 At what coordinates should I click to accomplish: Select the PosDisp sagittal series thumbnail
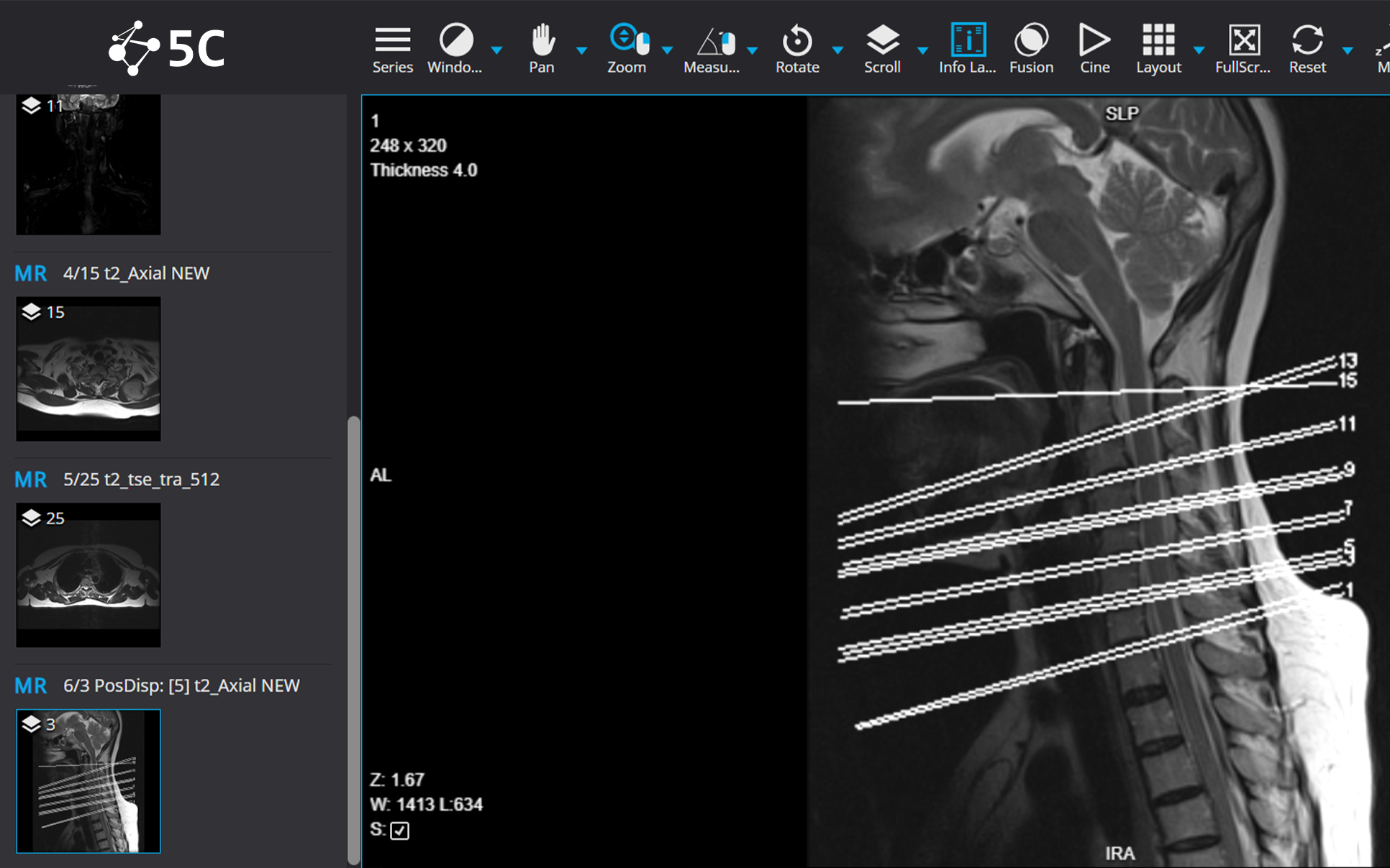coord(88,781)
